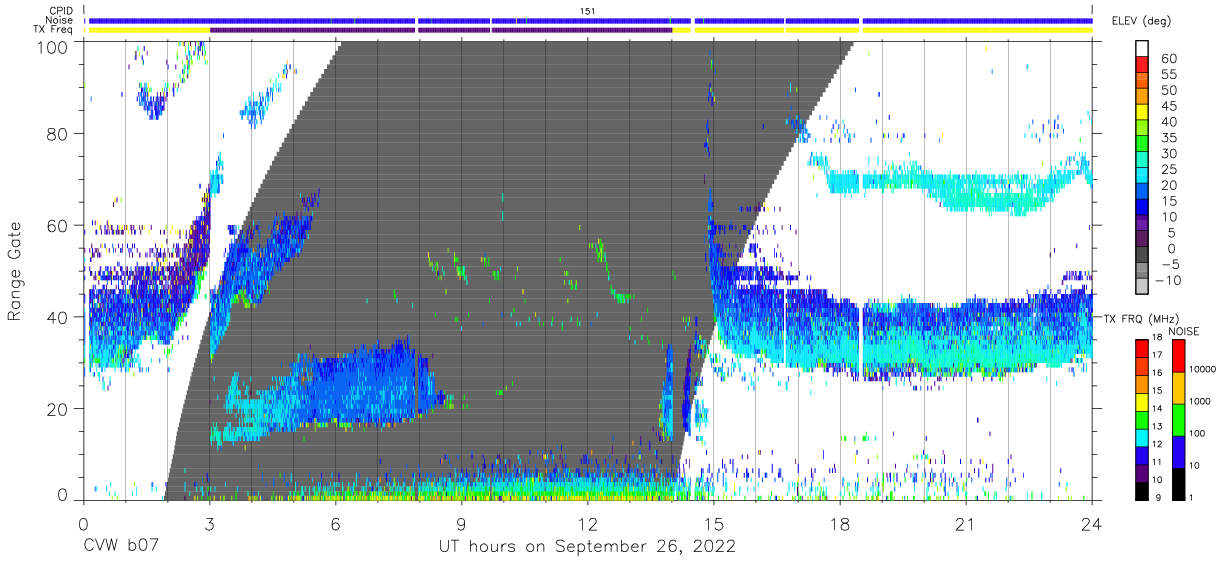1228x567 pixels.
Task: Click the "3" UT hour tick label
Action: 209,523
